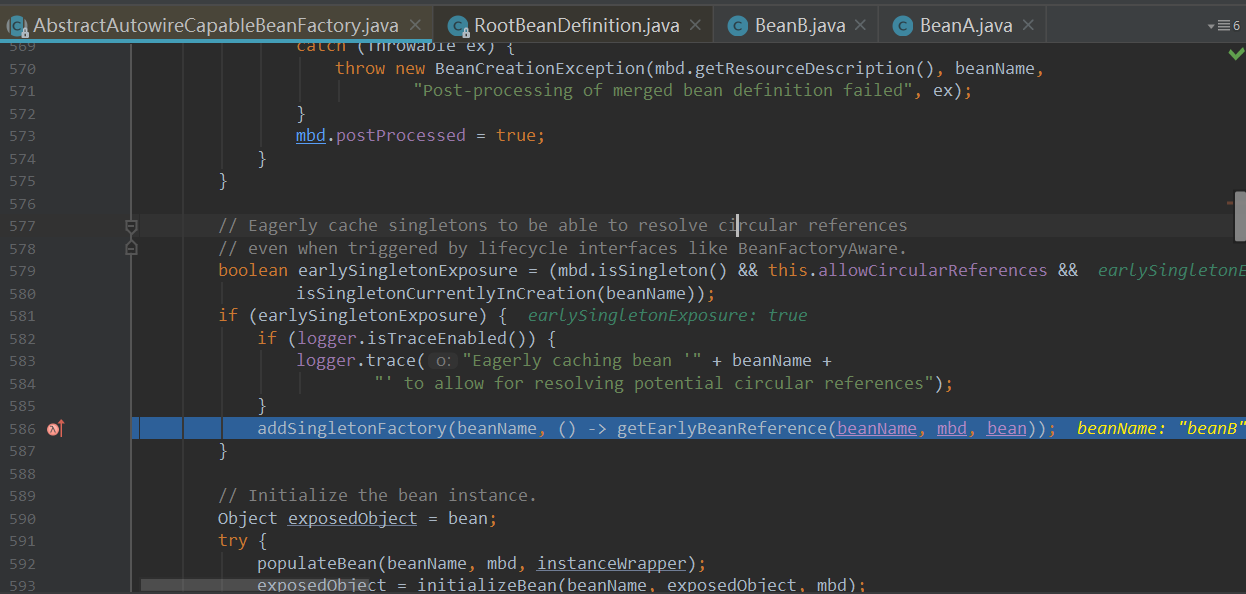
Task: Click the allowCircularReferences field reference
Action: tap(933, 270)
